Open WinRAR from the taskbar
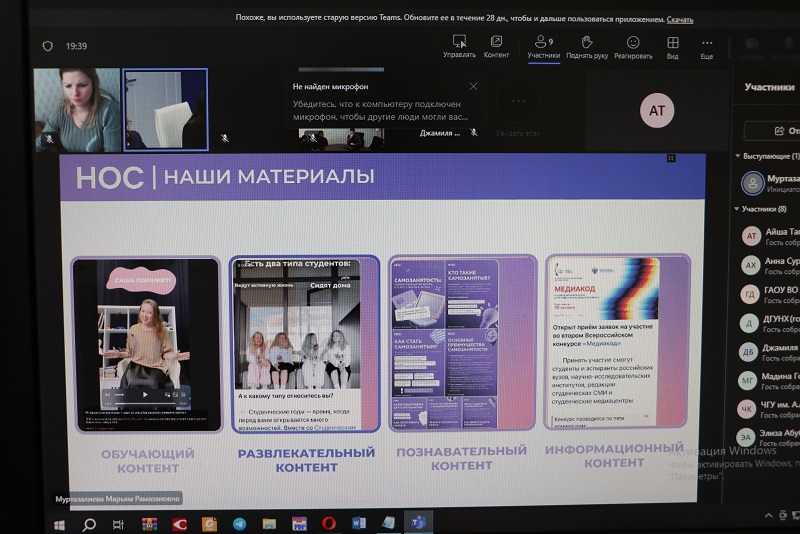 (149, 524)
